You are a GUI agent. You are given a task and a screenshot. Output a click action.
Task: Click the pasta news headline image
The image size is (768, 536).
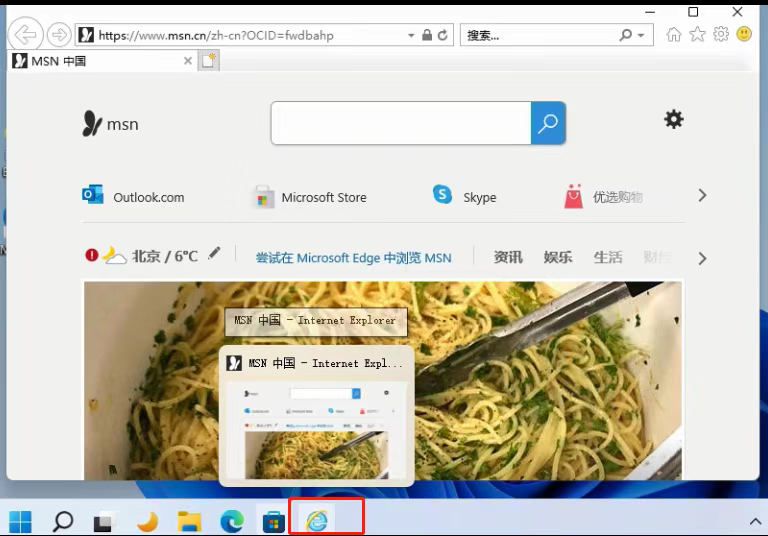383,380
